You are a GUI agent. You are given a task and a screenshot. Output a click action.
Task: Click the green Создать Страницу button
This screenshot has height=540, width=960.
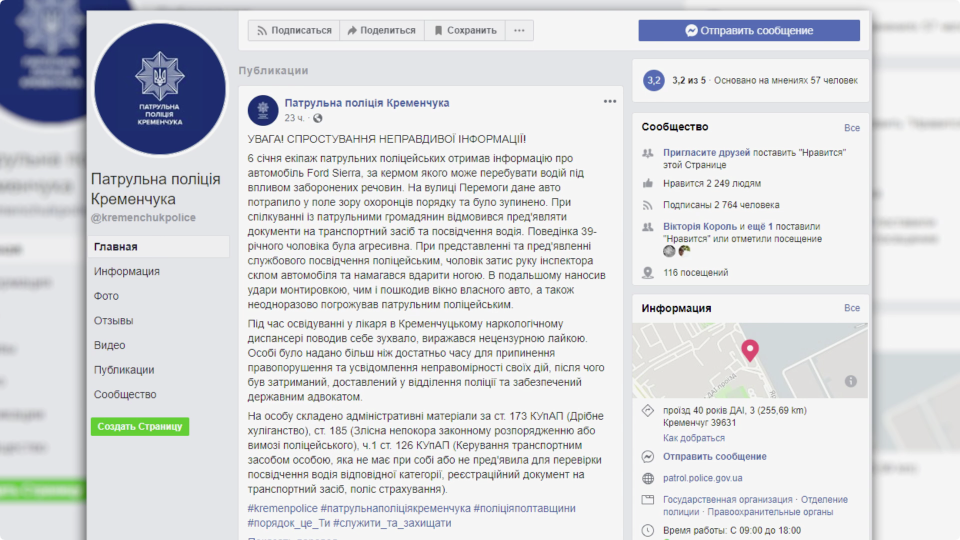point(140,426)
